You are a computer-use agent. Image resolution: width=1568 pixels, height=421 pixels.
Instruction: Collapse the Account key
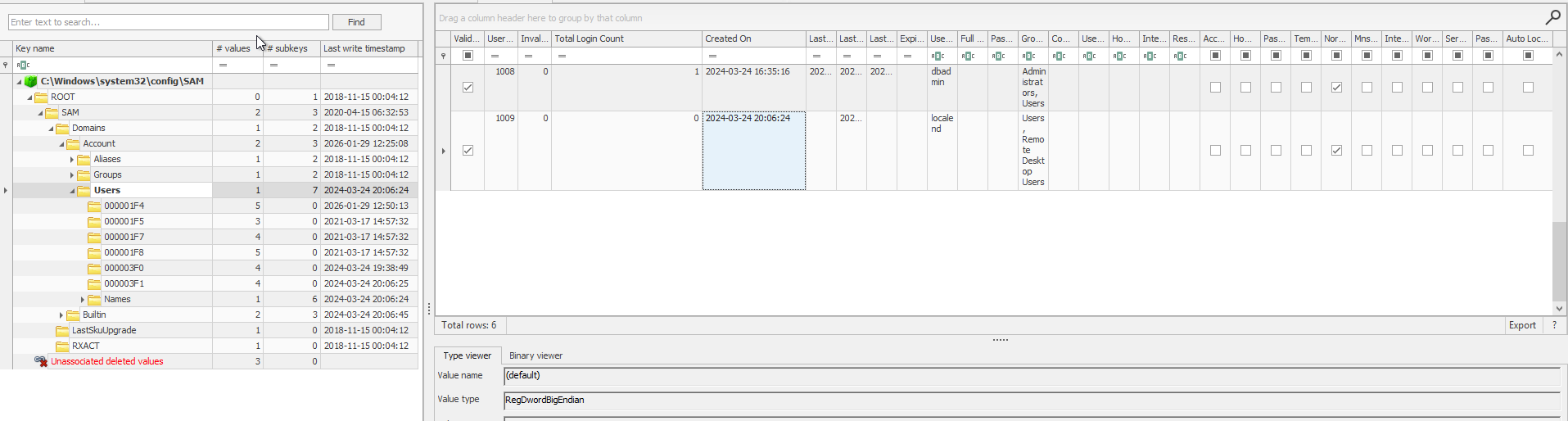coord(61,144)
